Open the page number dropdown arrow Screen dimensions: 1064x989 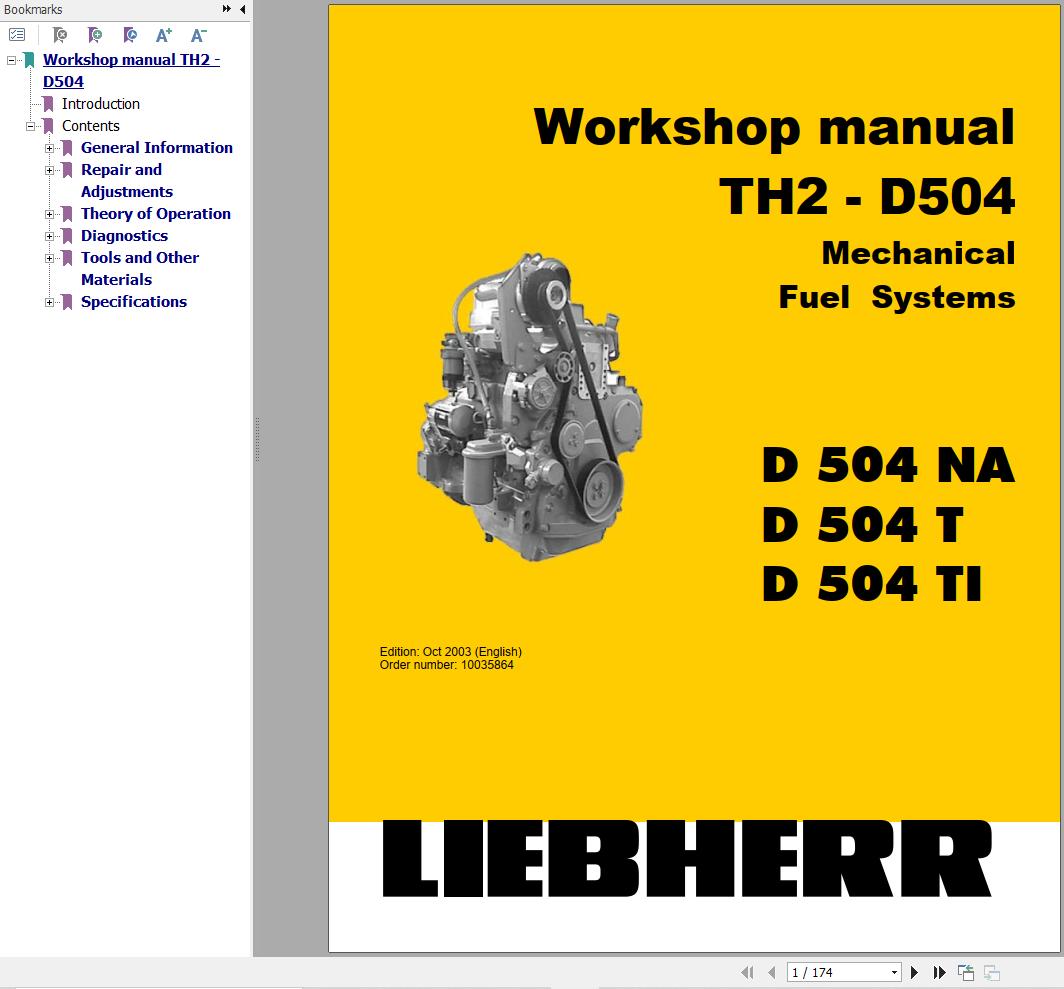[894, 973]
